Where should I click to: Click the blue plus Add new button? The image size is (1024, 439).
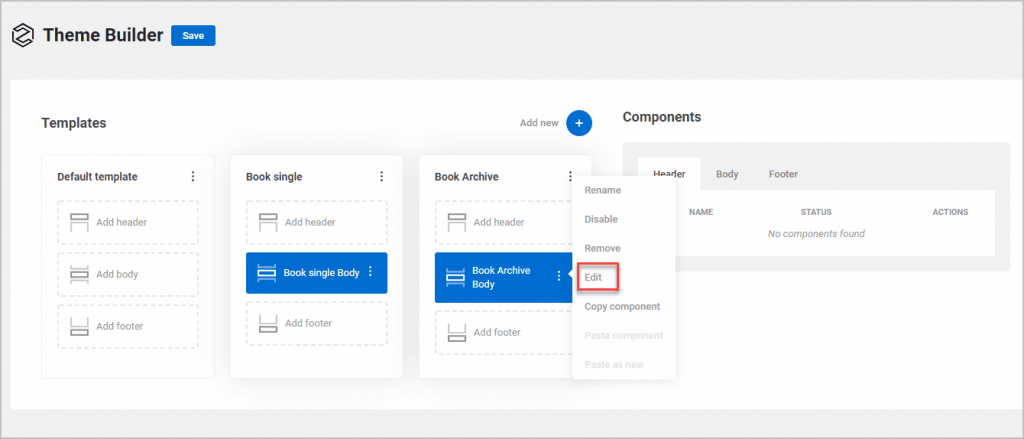(x=579, y=123)
